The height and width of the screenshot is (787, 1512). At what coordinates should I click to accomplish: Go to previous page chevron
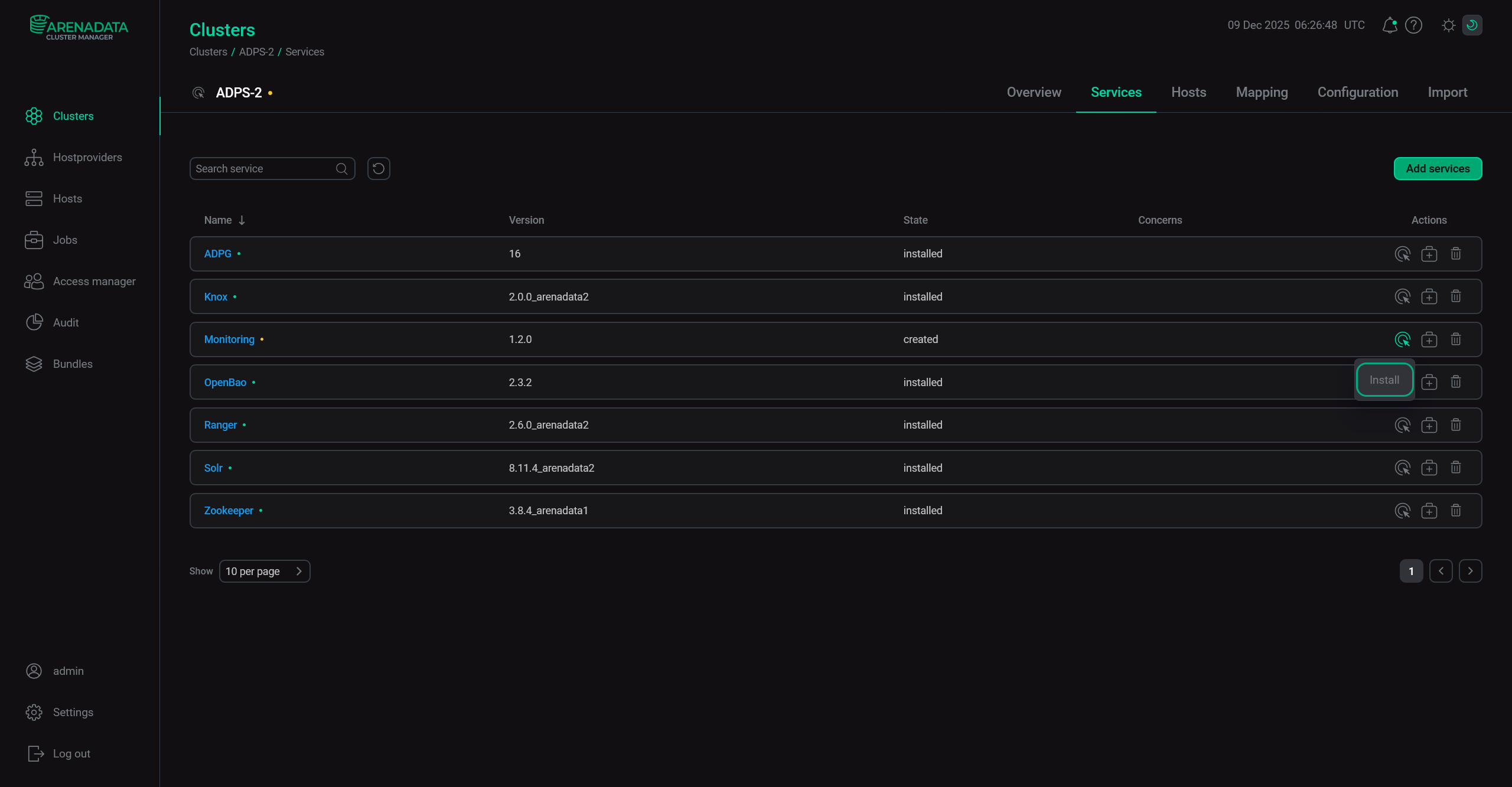point(1441,571)
